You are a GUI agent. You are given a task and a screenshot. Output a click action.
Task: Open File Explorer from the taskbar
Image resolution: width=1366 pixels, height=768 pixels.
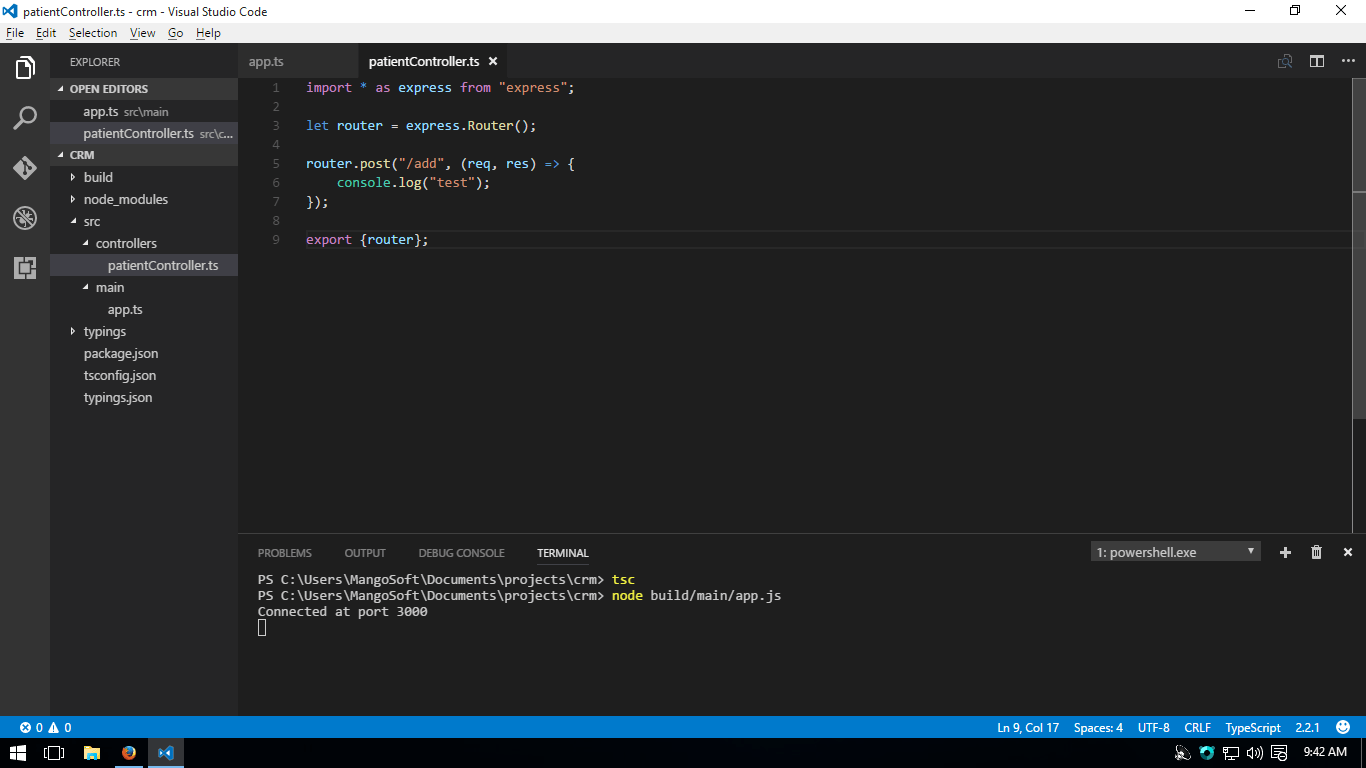(91, 753)
